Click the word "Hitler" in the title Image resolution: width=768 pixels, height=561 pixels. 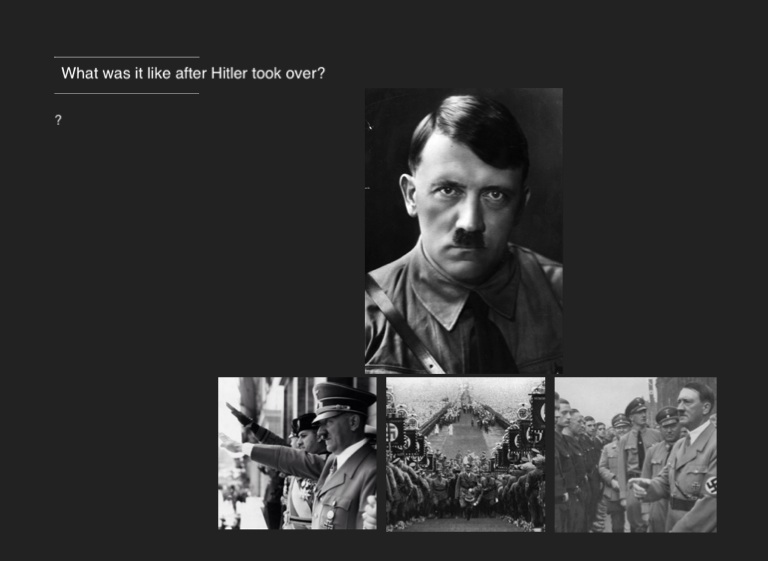pos(229,74)
